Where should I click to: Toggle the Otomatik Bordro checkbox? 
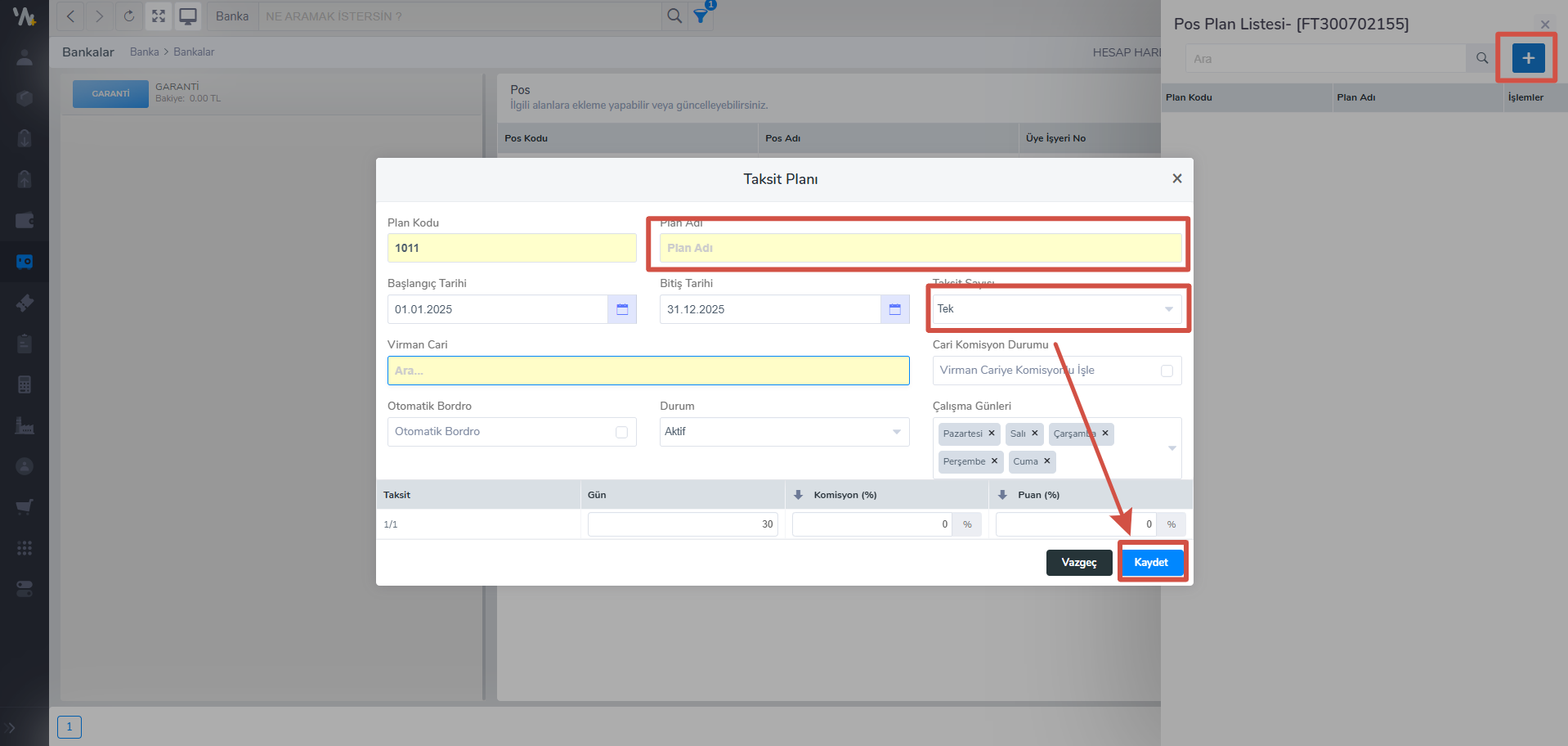coord(621,432)
